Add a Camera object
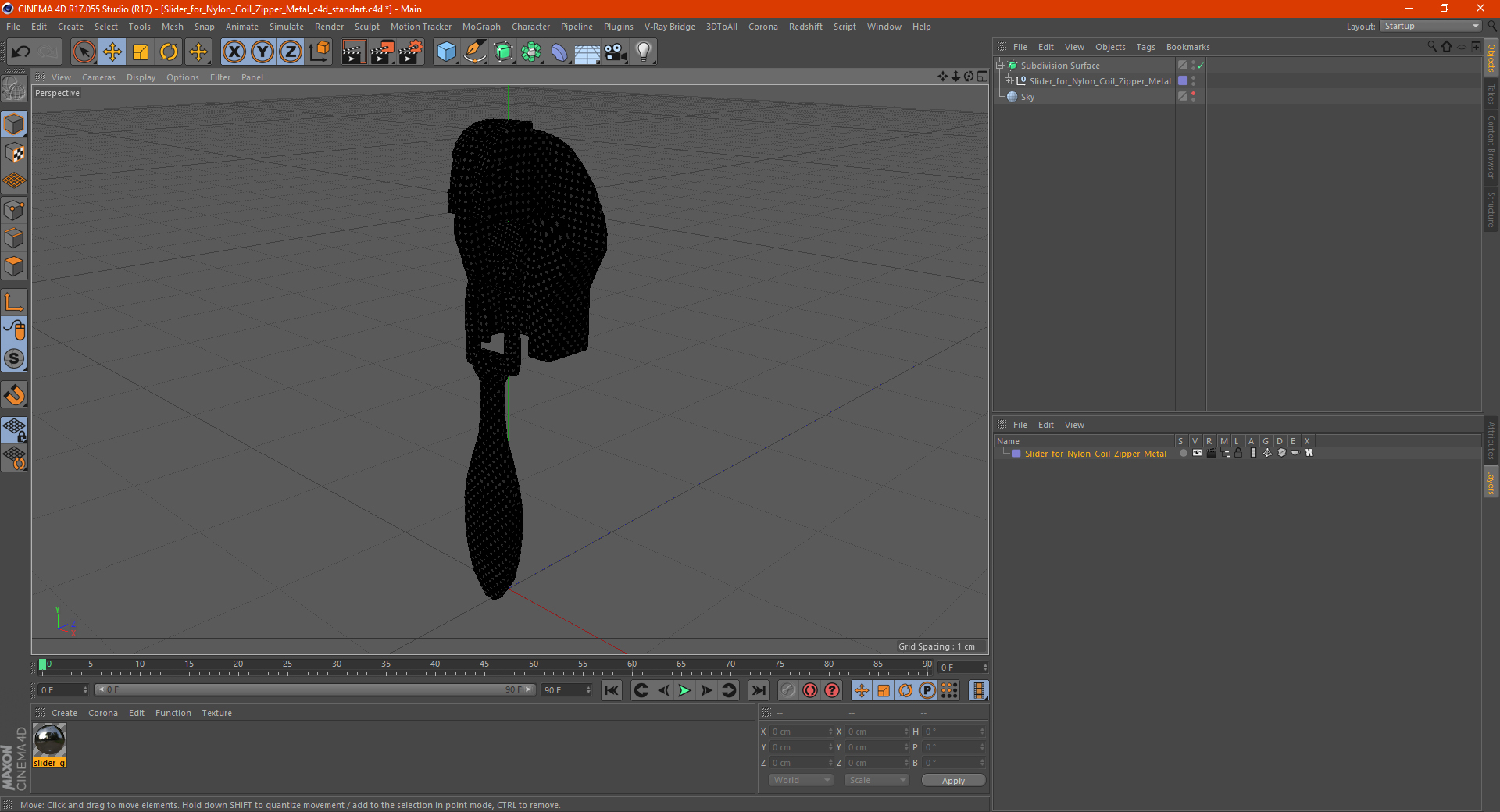The width and height of the screenshot is (1500, 812). 616,52
